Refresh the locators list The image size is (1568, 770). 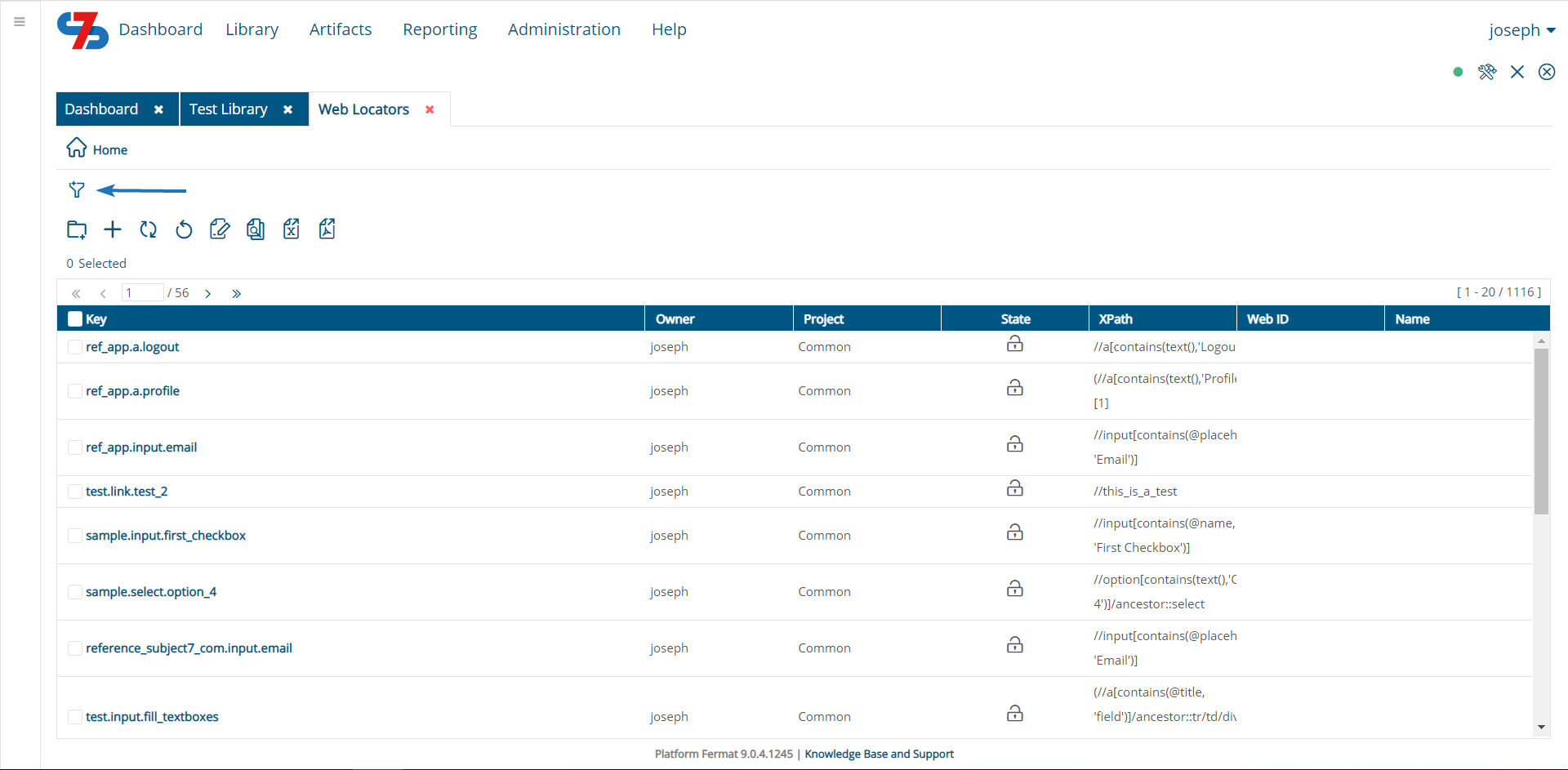pyautogui.click(x=148, y=229)
